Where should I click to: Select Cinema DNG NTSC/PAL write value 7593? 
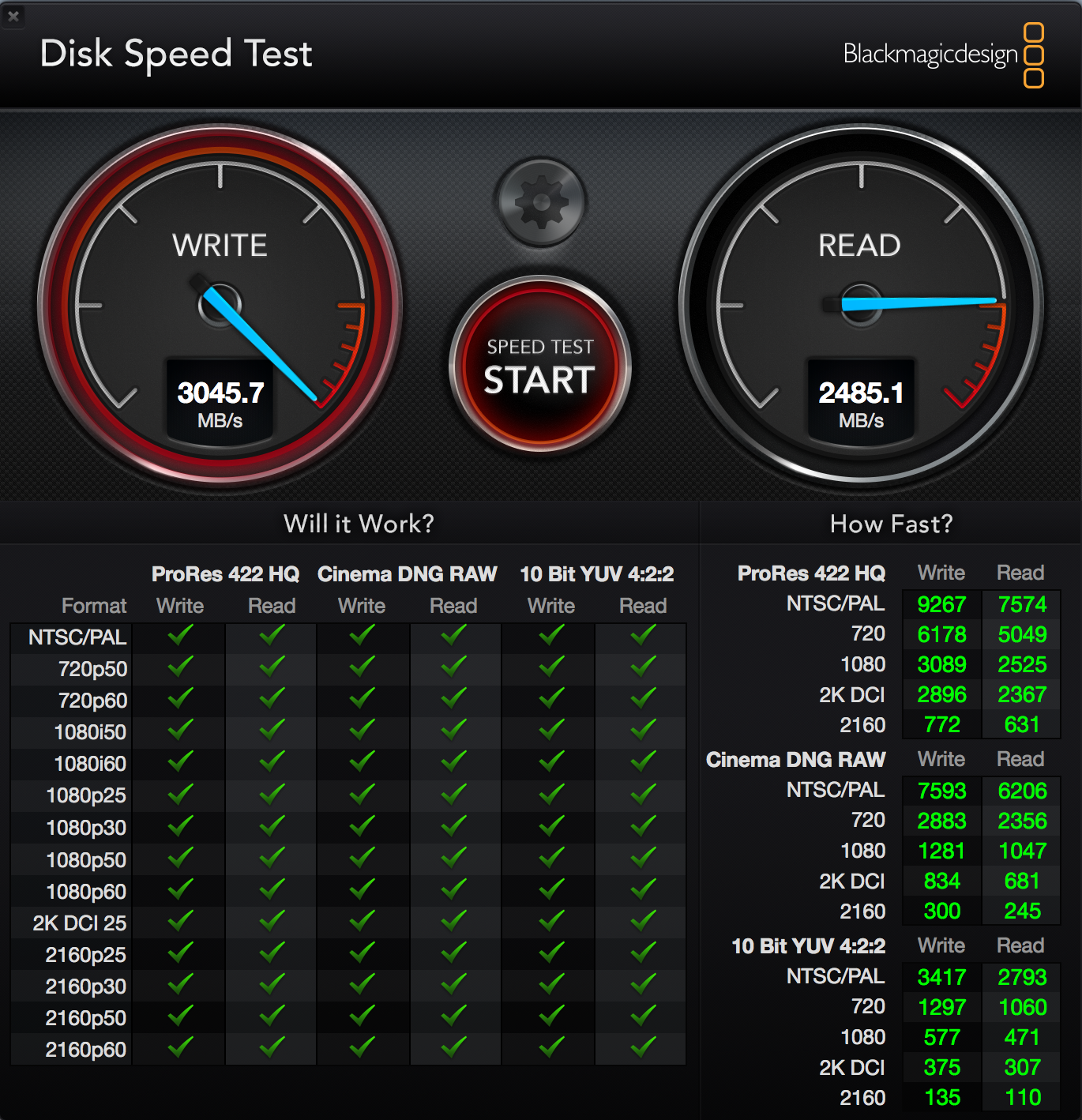(x=941, y=791)
